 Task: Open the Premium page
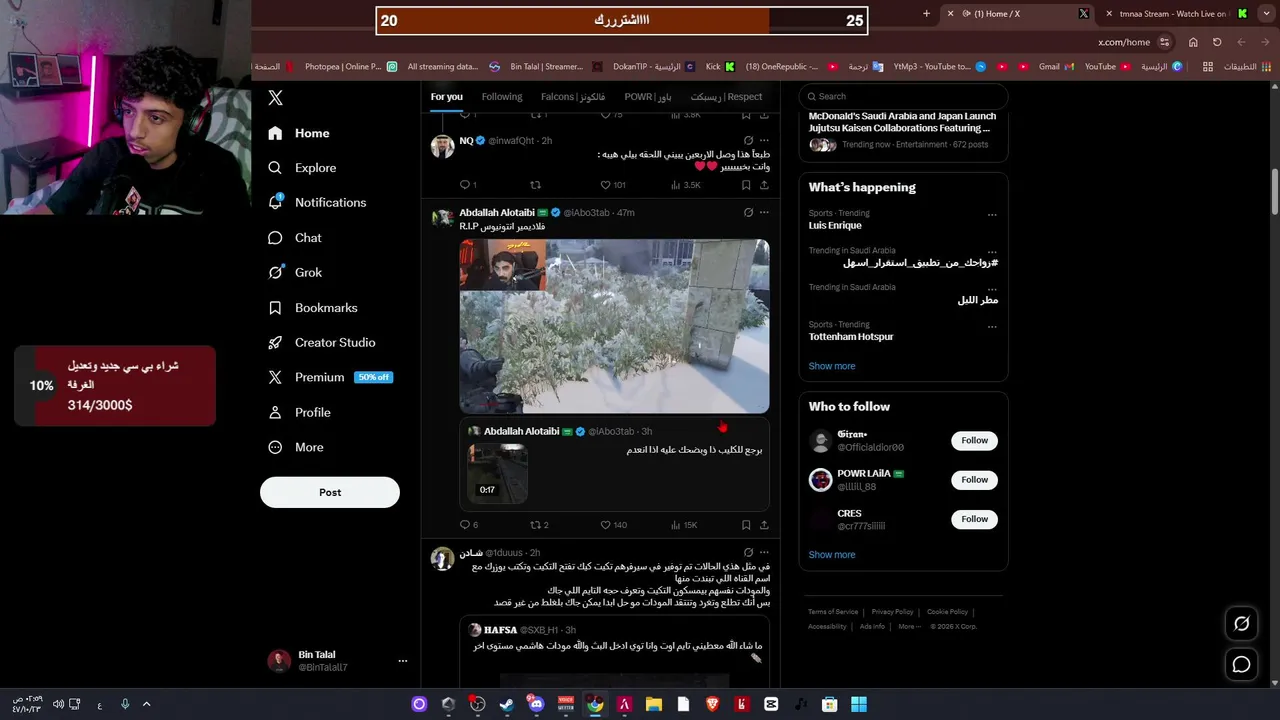point(330,377)
